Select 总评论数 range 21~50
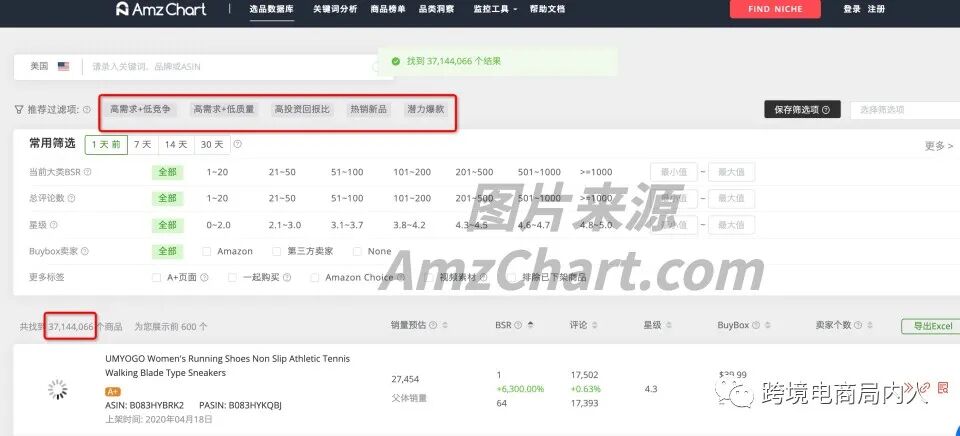The image size is (960, 436). coord(282,198)
